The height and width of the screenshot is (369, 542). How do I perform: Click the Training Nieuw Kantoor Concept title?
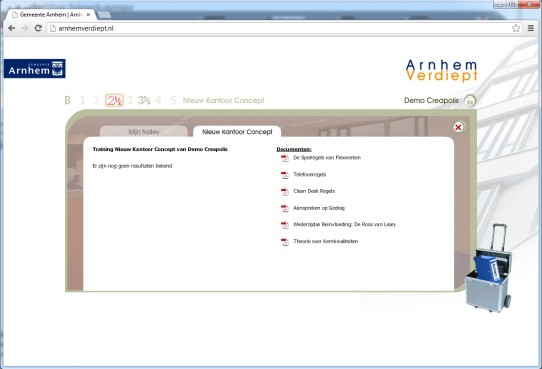160,149
